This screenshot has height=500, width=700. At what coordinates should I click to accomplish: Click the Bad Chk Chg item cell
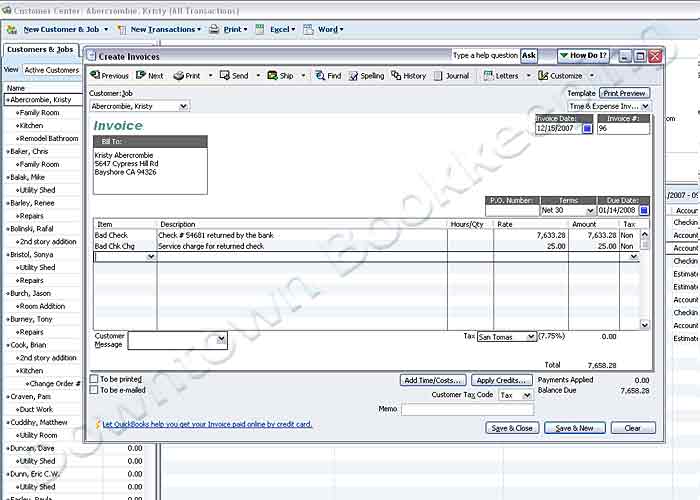pyautogui.click(x=125, y=246)
